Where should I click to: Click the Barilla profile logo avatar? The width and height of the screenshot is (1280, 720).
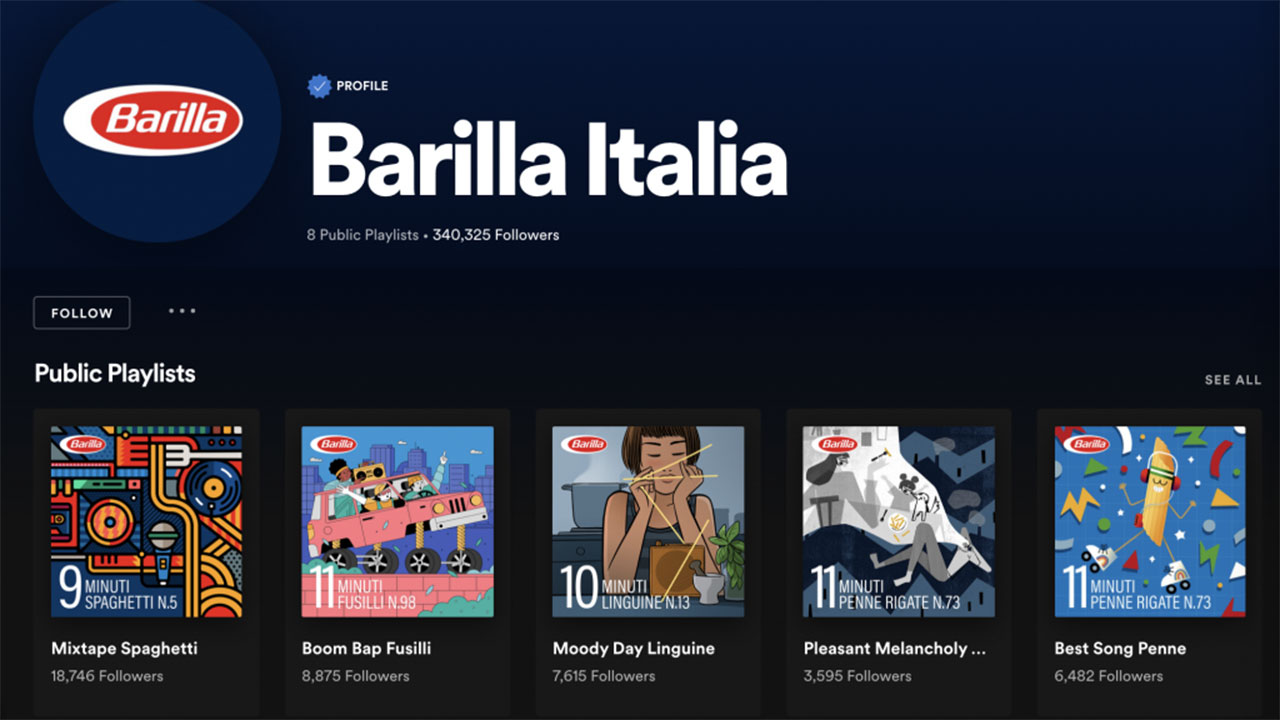pos(157,119)
